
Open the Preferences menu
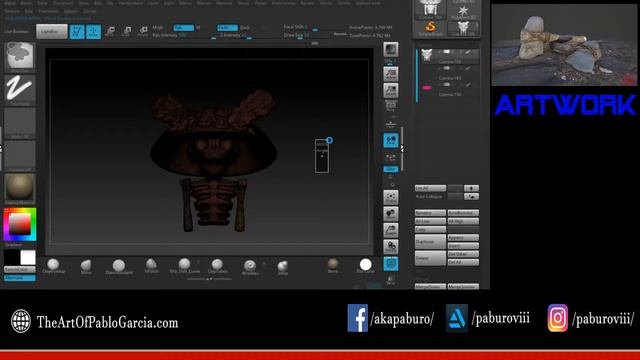(x=283, y=3)
